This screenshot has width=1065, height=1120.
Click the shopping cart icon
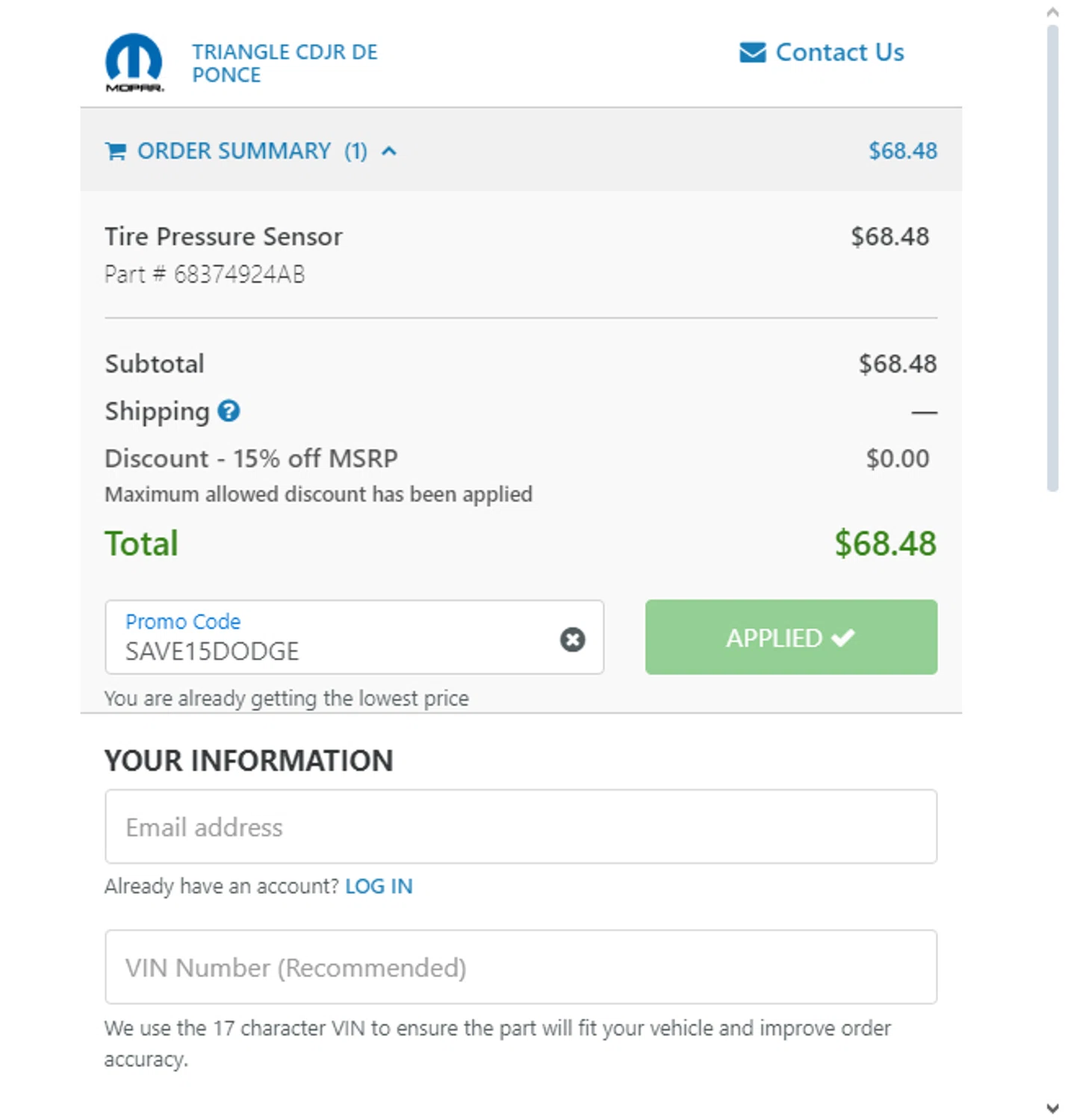[x=116, y=152]
